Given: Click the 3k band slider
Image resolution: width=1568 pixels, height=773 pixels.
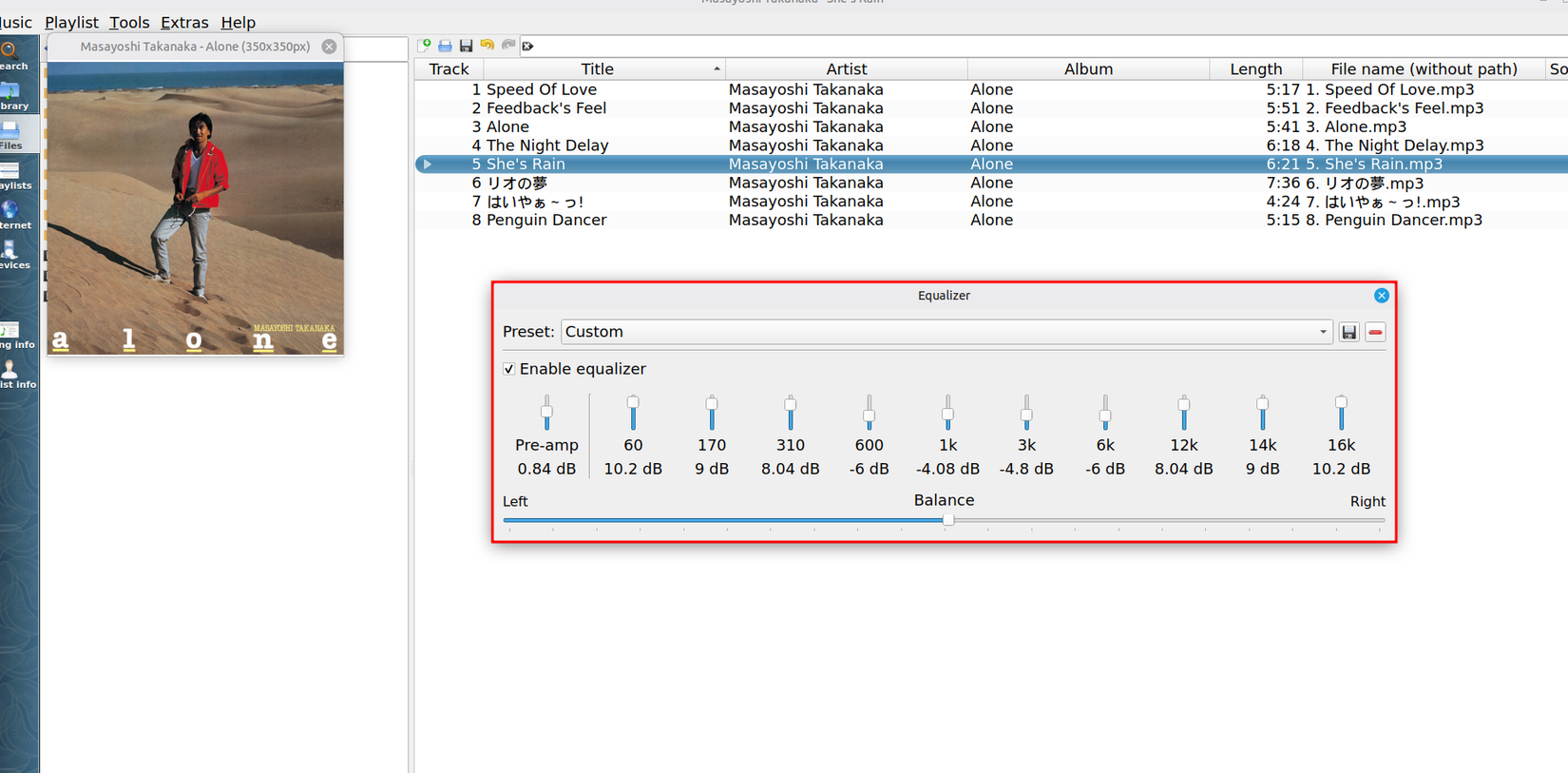Looking at the screenshot, I should (x=1026, y=413).
